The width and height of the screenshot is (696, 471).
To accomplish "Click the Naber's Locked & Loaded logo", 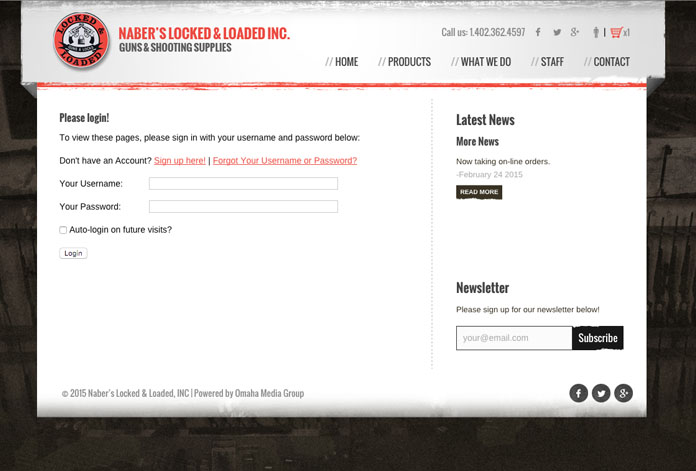I will click(x=82, y=42).
